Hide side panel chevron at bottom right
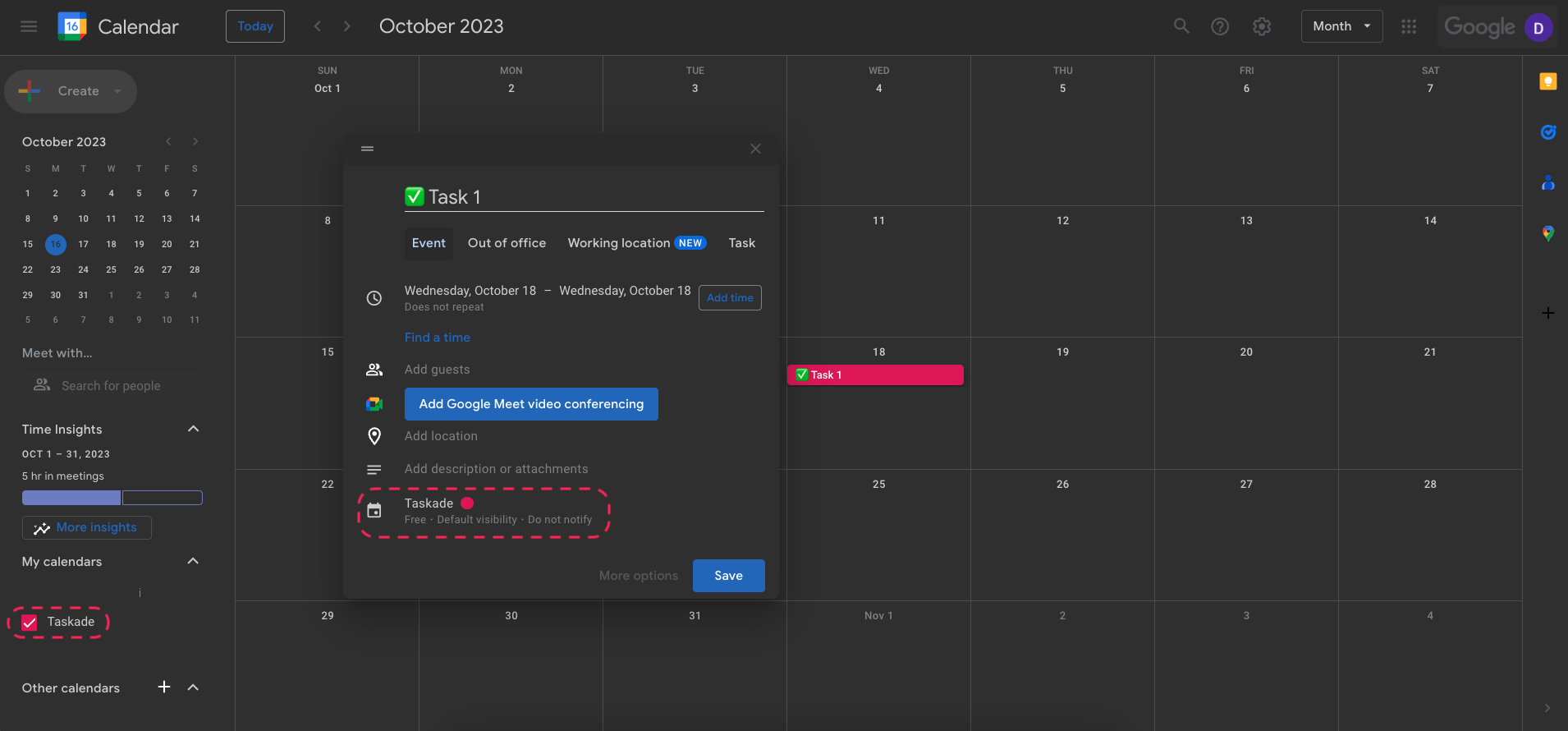Image resolution: width=1568 pixels, height=731 pixels. click(1547, 708)
